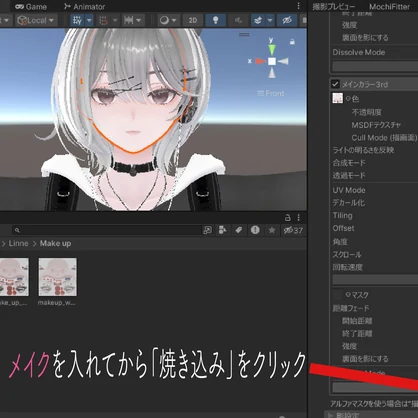Click the Cull Mode (描画面) label
The width and height of the screenshot is (418, 418).
click(384, 138)
